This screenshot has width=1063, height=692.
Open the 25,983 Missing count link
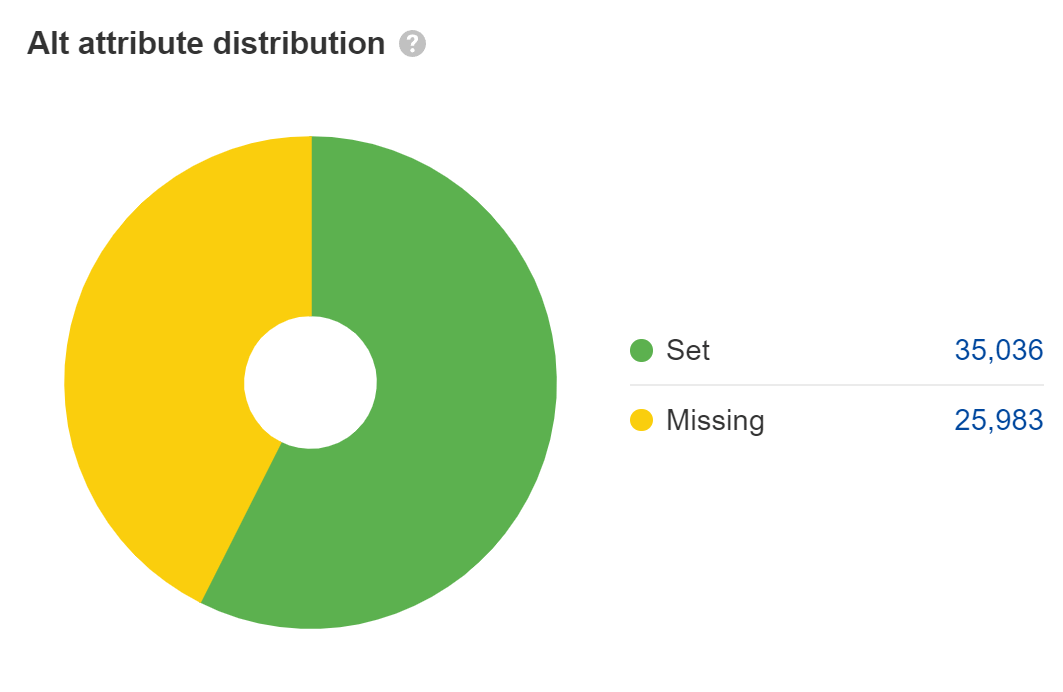point(998,420)
